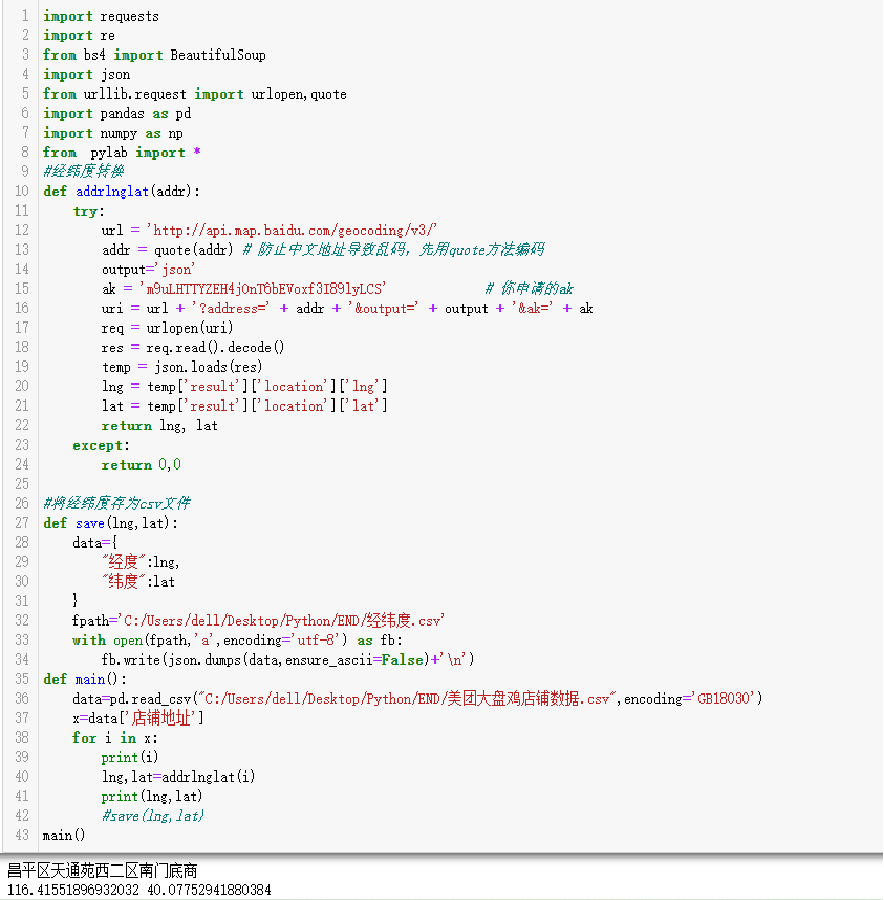The width and height of the screenshot is (884, 900).
Task: Click function name 'save' on line 27
Action: click(x=90, y=523)
